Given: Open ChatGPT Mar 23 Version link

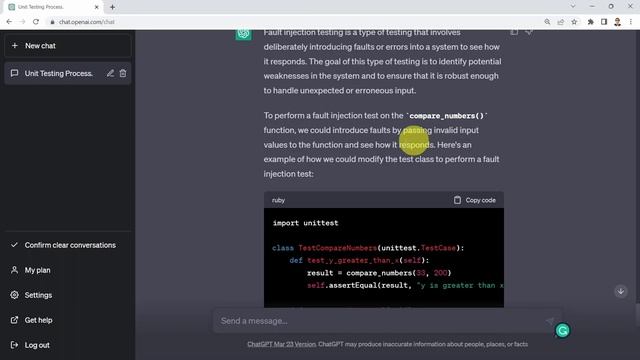Looking at the screenshot, I should pyautogui.click(x=281, y=344).
